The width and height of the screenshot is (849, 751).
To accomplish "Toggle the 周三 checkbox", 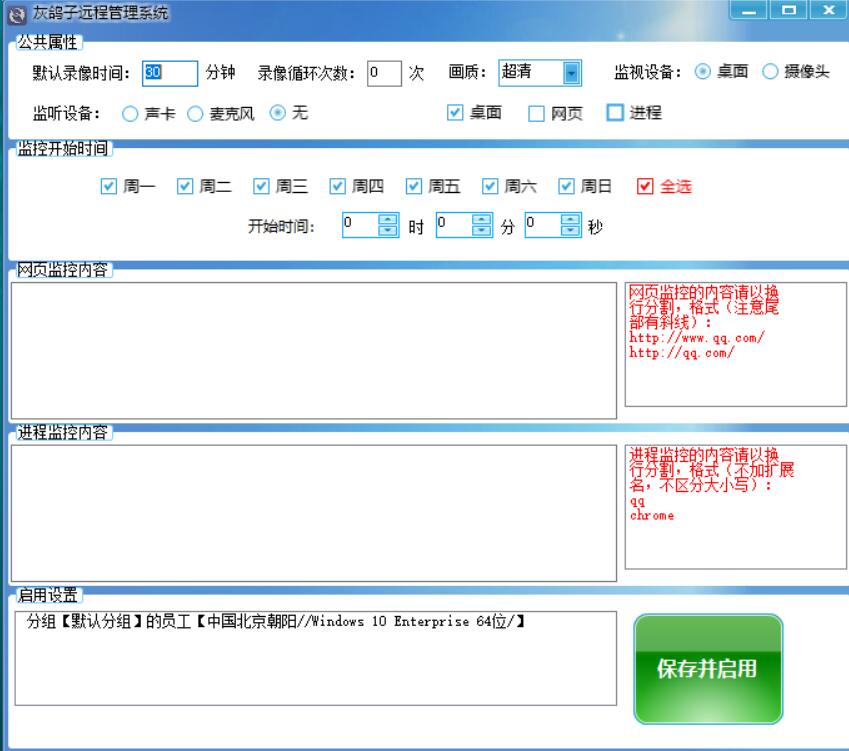I will pos(262,186).
